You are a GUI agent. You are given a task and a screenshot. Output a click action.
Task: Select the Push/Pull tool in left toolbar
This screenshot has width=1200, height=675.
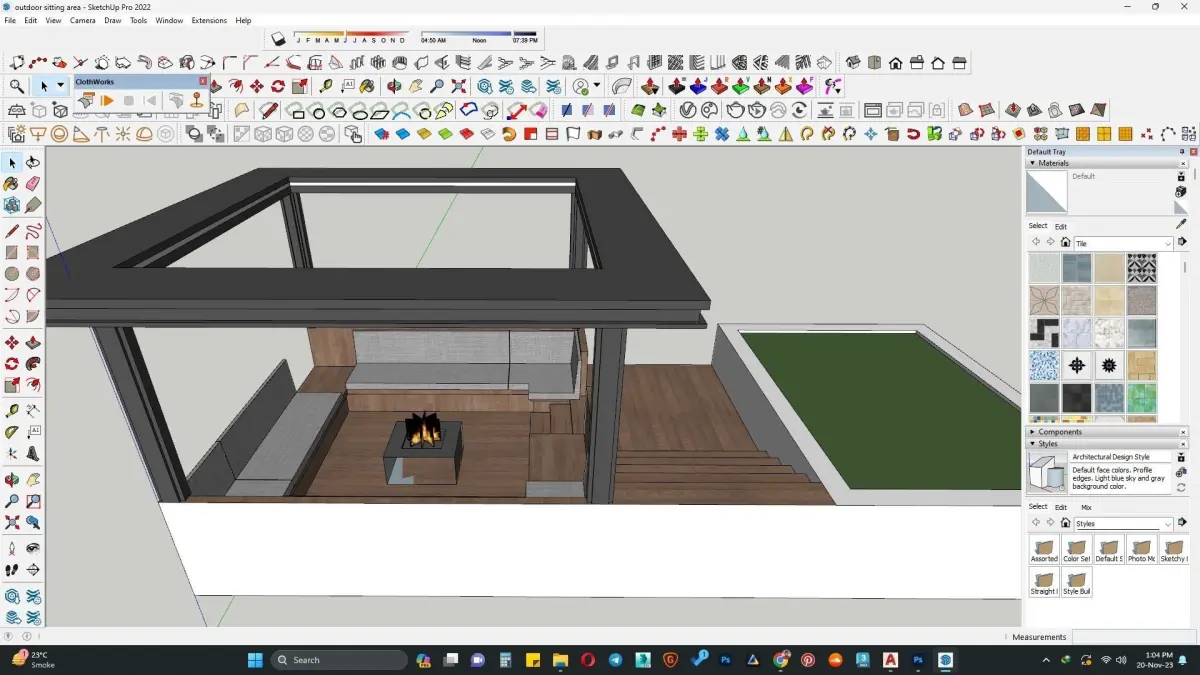(x=33, y=343)
